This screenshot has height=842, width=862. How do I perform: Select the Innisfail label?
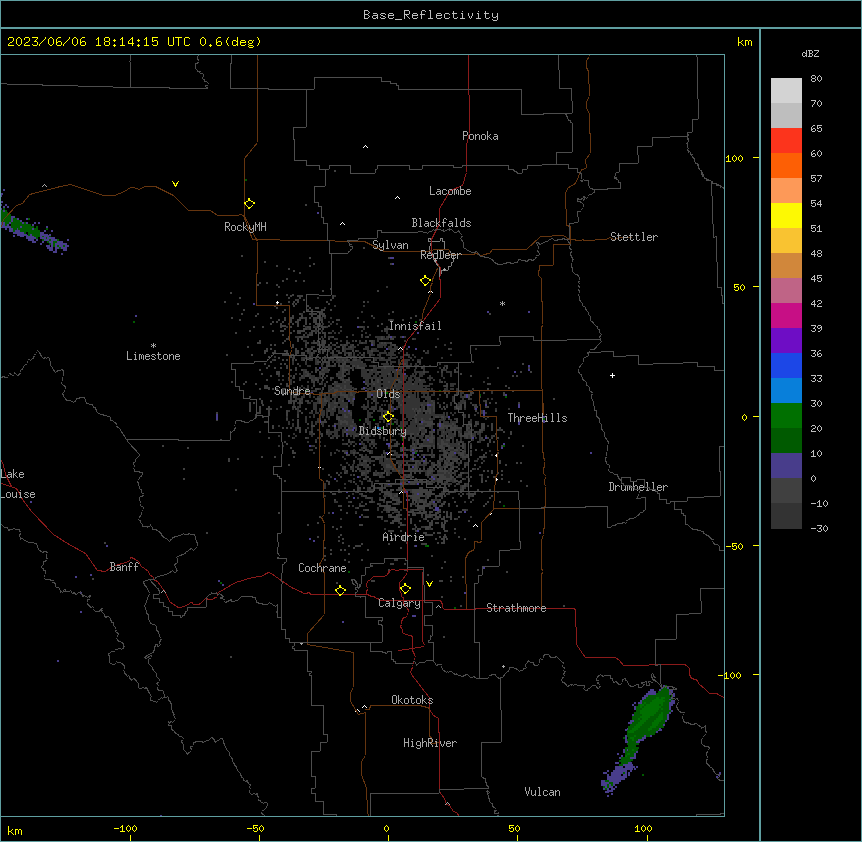click(x=415, y=326)
